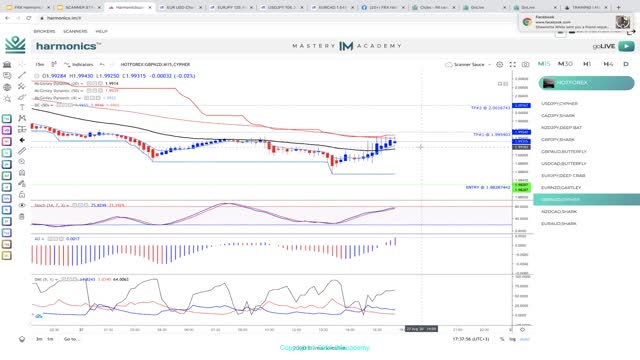Open the pitchfork tools icon

22,86
